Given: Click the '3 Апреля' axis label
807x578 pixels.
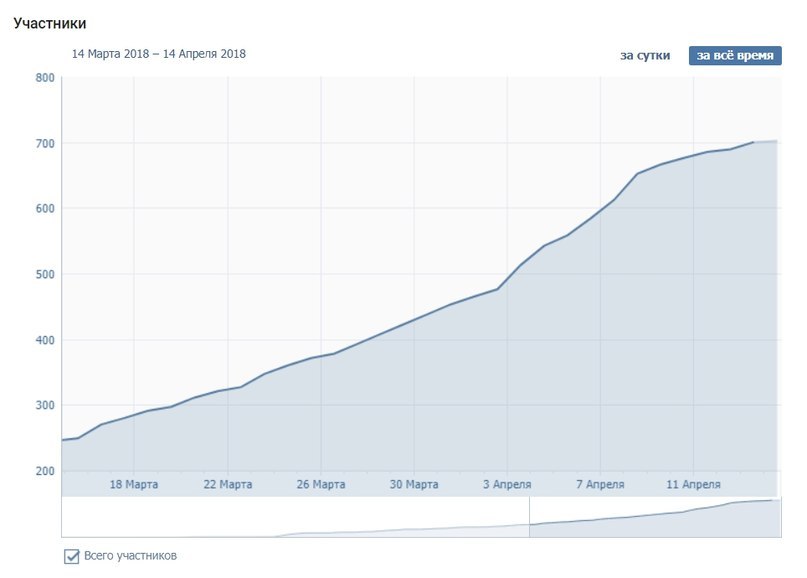Looking at the screenshot, I should coord(507,484).
